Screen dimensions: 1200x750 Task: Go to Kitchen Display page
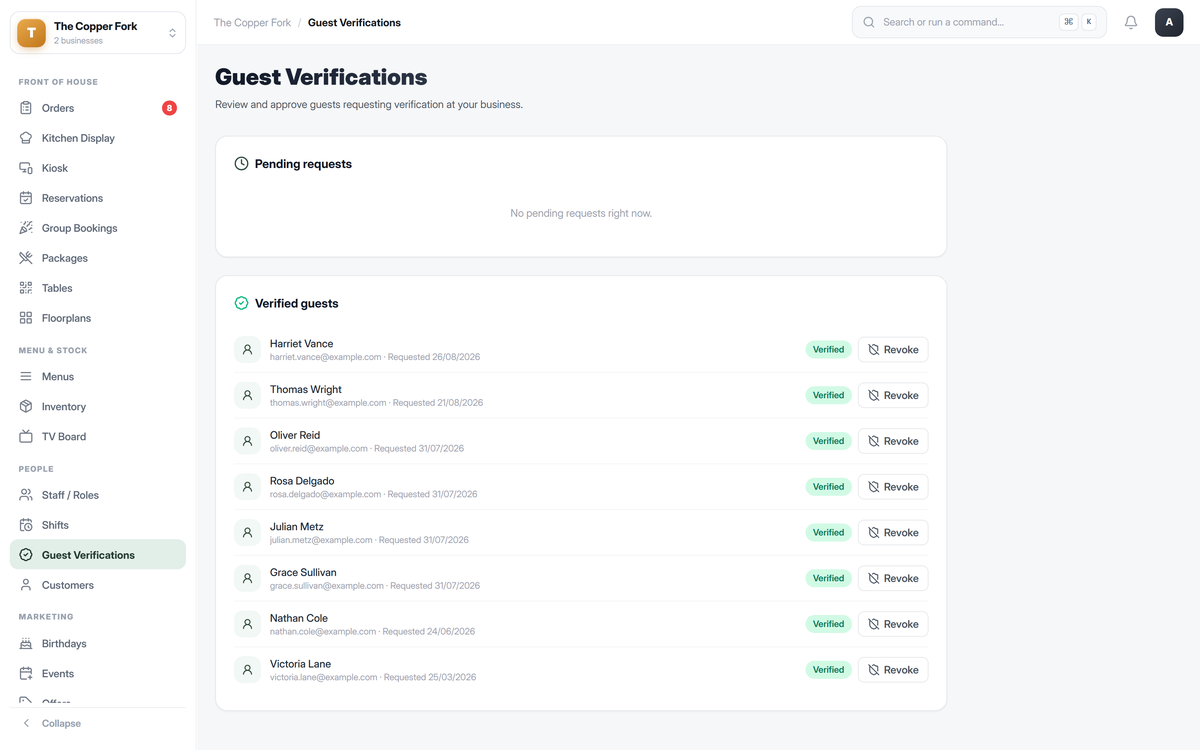pyautogui.click(x=97, y=138)
